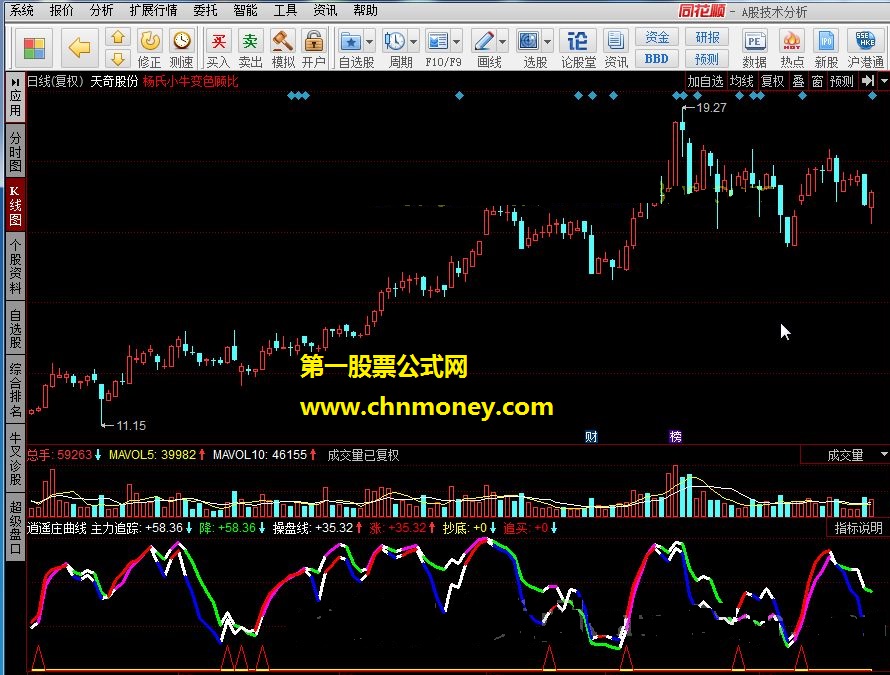Open 资讯 menu in menu bar

[325, 10]
